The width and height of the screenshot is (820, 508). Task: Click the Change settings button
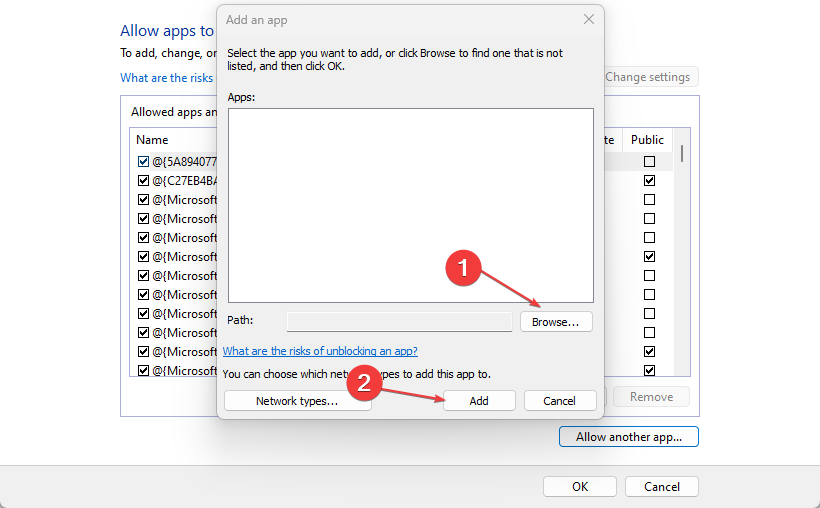click(x=651, y=77)
